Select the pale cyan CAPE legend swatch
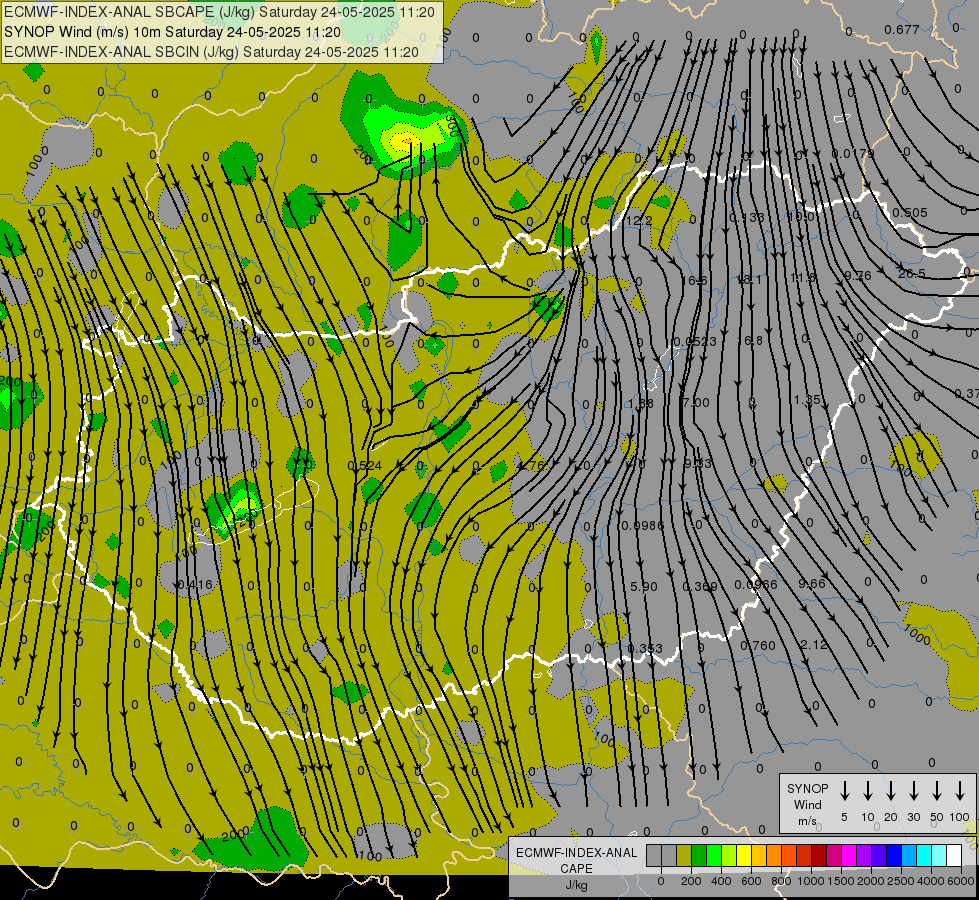This screenshot has width=979, height=900. [939, 855]
